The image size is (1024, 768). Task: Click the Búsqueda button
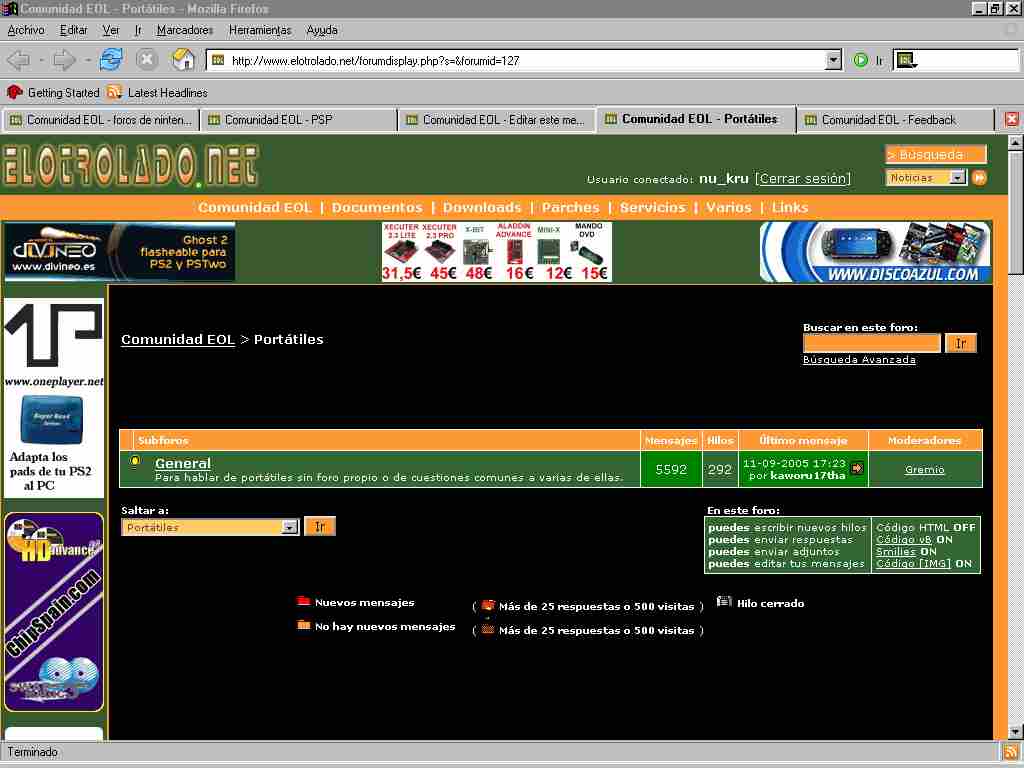tap(936, 155)
